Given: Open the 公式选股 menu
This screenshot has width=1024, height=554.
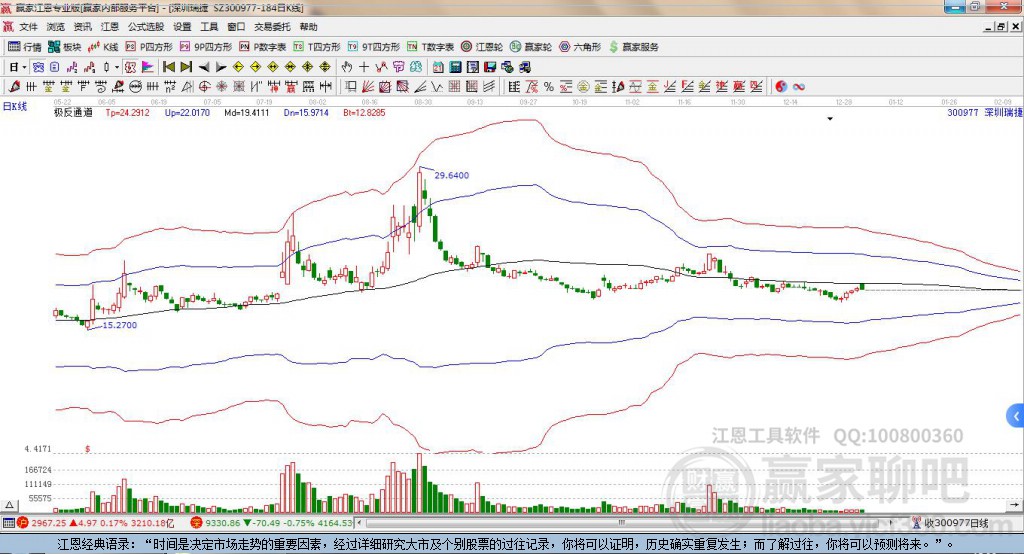Looking at the screenshot, I should coord(146,27).
